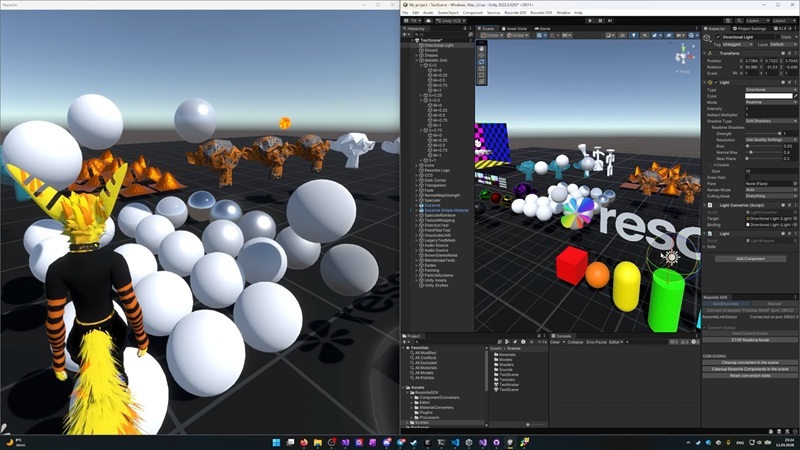This screenshot has width=800, height=450.
Task: Adjust the Normal Bias slider
Action: point(762,152)
